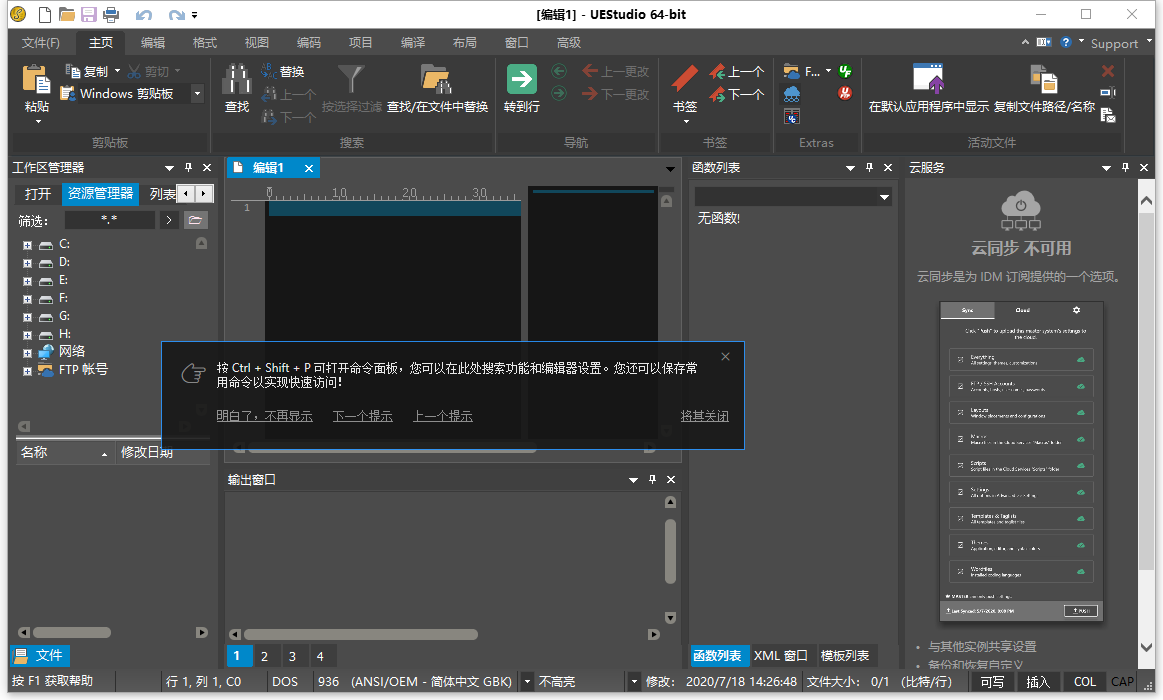Click the red X delete active file icon
Screen dimensions: 1163x700
point(1108,71)
